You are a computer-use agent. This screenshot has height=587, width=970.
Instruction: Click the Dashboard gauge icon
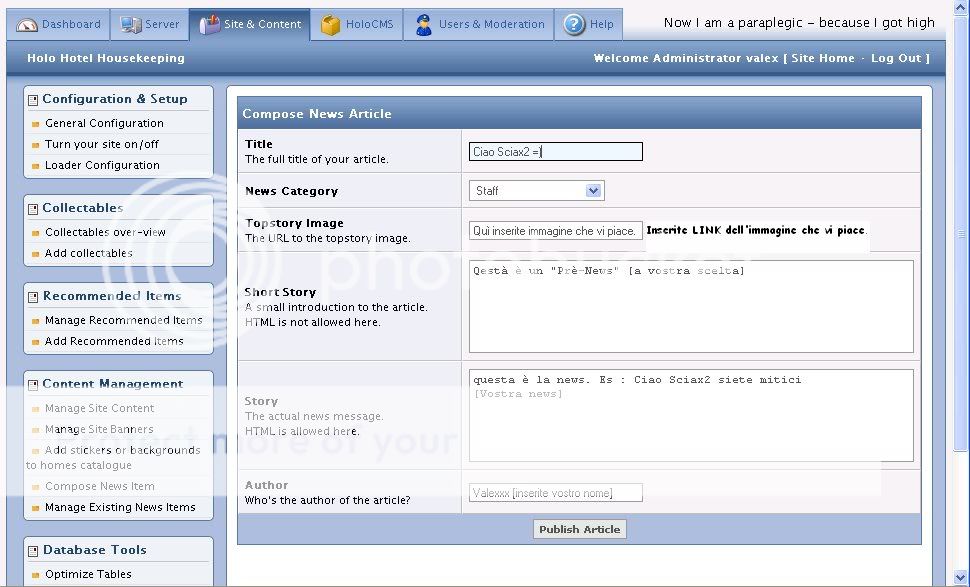pos(27,24)
